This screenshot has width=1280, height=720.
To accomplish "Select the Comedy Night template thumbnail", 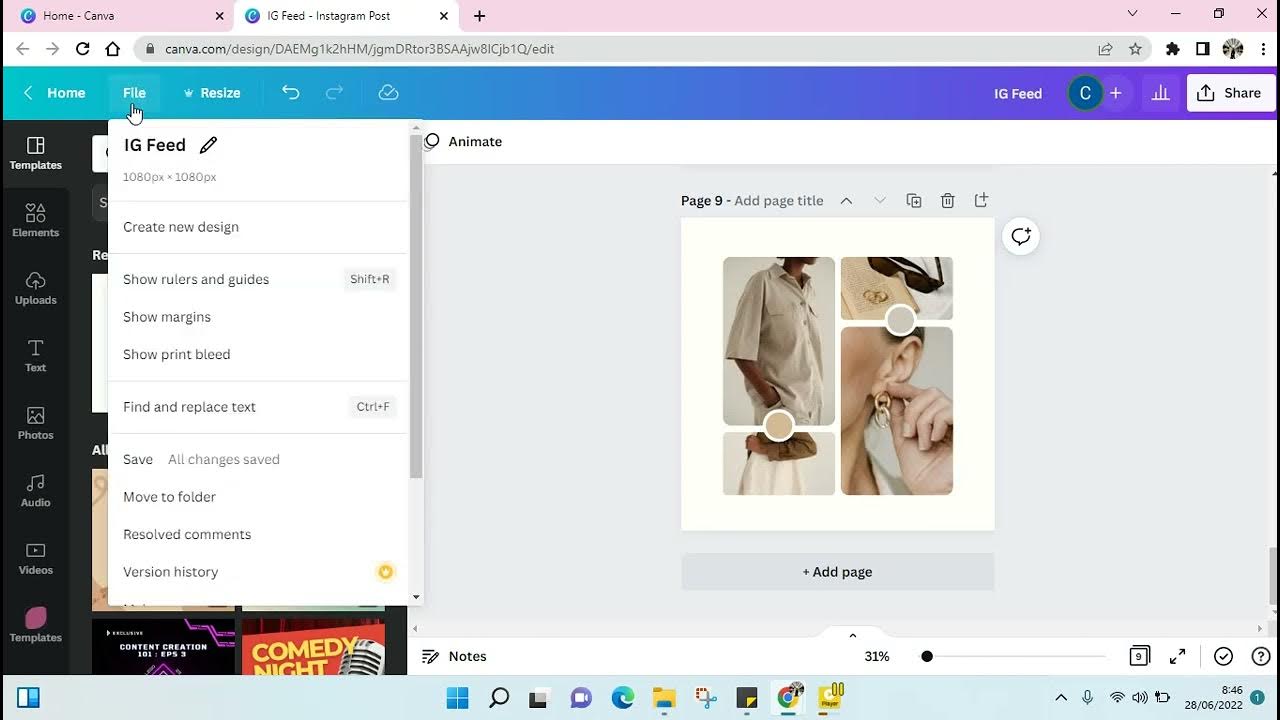I will pyautogui.click(x=313, y=646).
